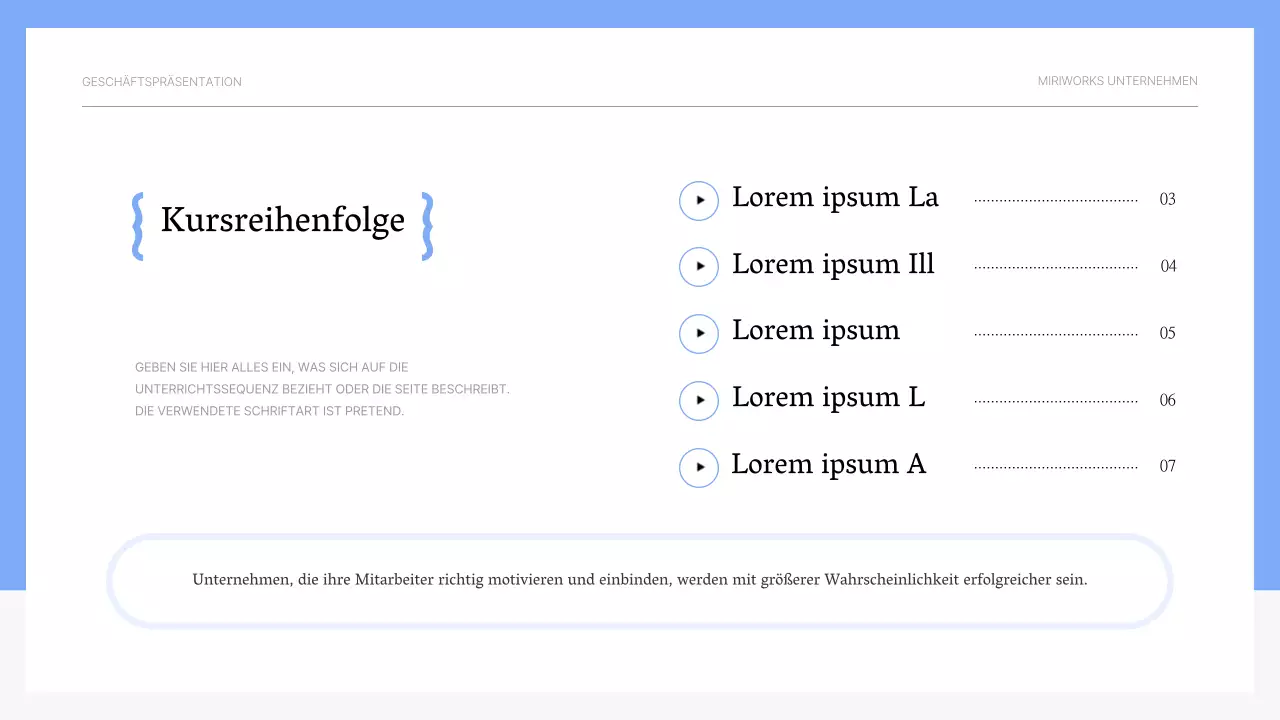
Task: Open the GESCHÄFTSPRÄSENTATION header item
Action: coord(162,82)
